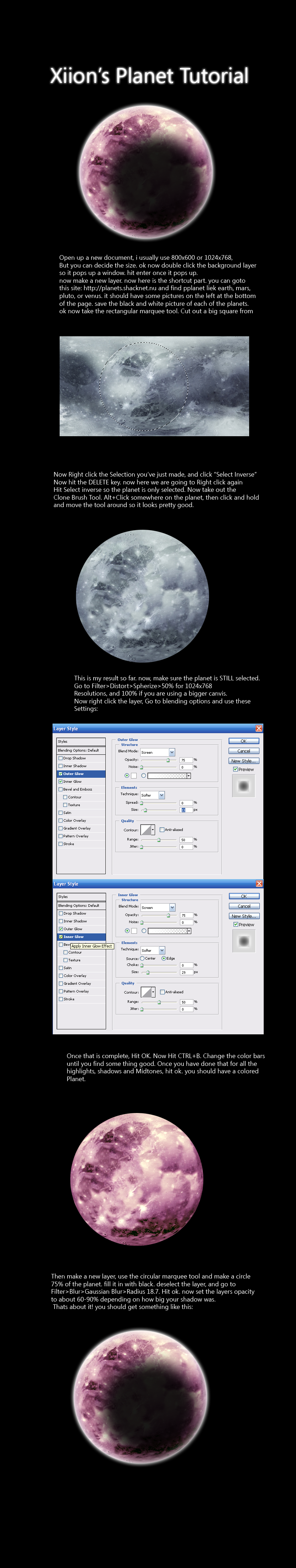Tick Anti-aliased in the Inner Glow dialog
Image resolution: width=296 pixels, height=1568 pixels.
pos(162,992)
